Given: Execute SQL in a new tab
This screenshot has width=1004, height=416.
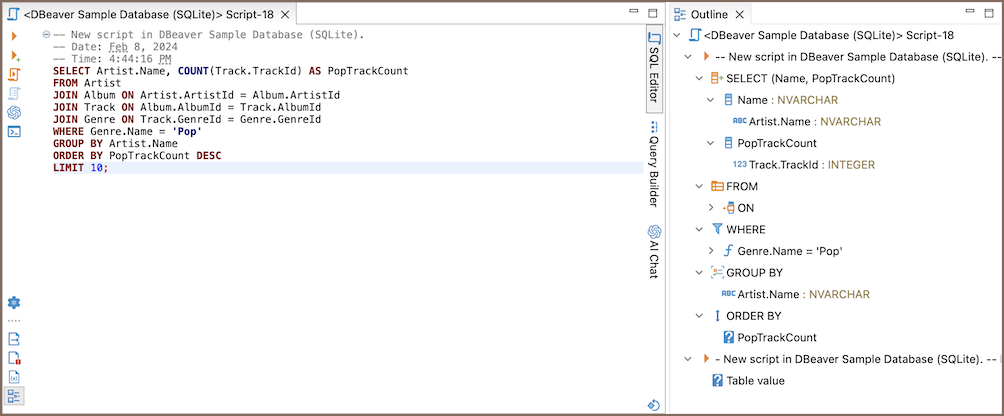Looking at the screenshot, I should (14, 55).
